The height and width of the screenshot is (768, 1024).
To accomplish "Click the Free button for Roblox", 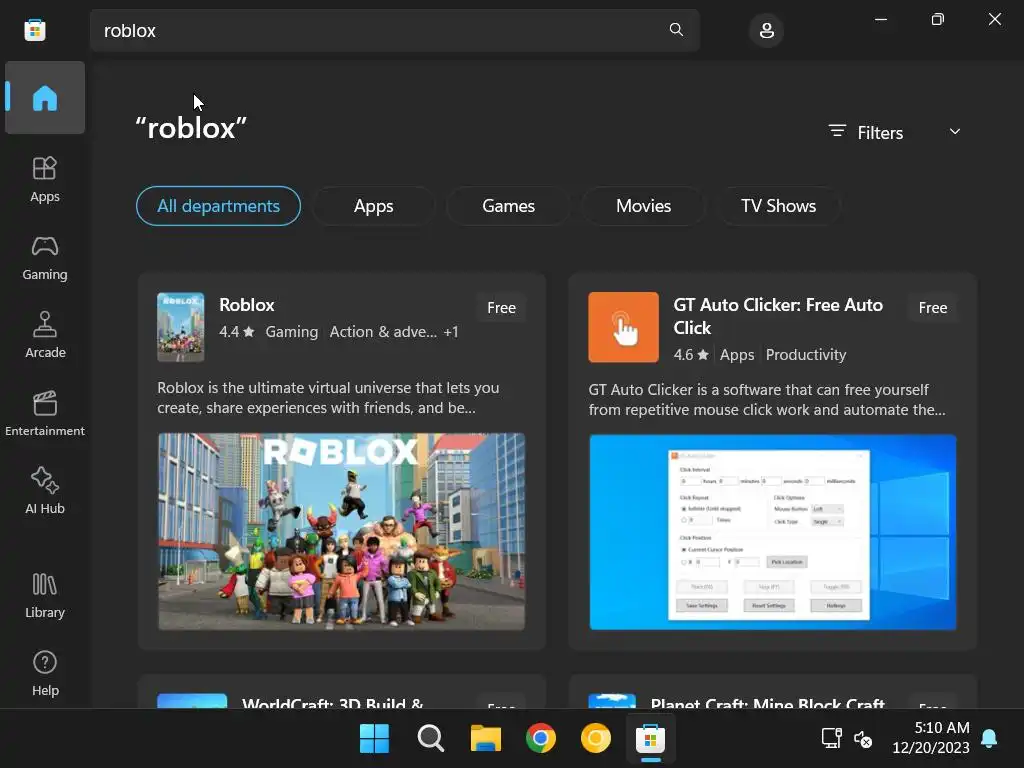I will pyautogui.click(x=502, y=308).
